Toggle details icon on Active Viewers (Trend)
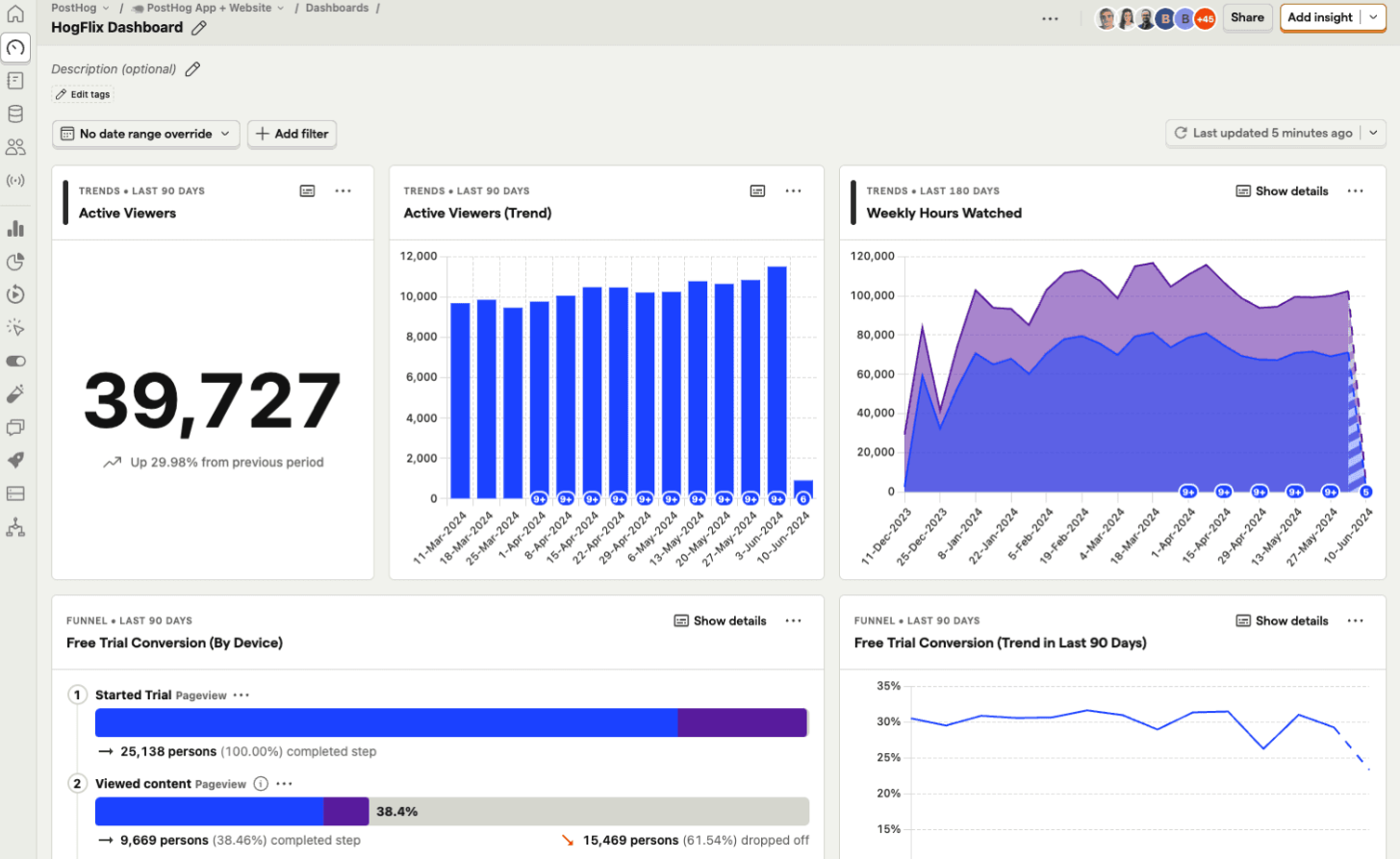 [758, 191]
